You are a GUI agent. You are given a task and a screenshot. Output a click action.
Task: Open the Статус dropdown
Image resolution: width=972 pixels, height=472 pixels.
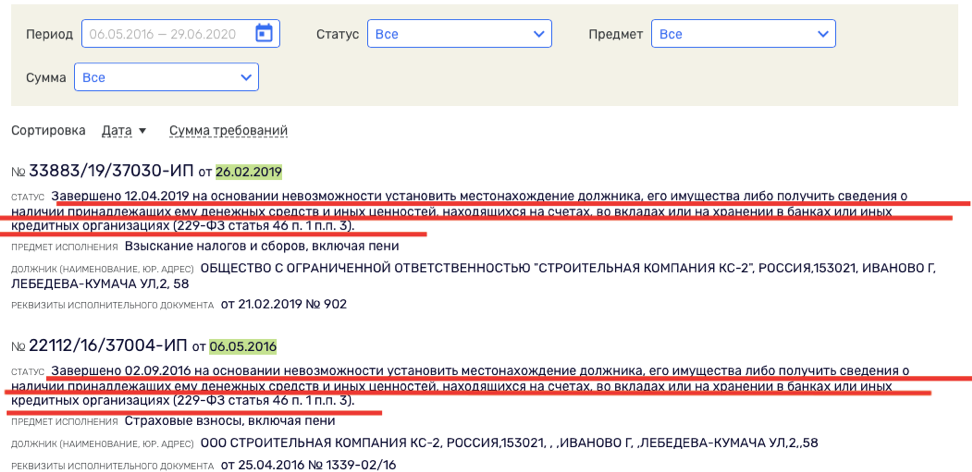(x=459, y=33)
